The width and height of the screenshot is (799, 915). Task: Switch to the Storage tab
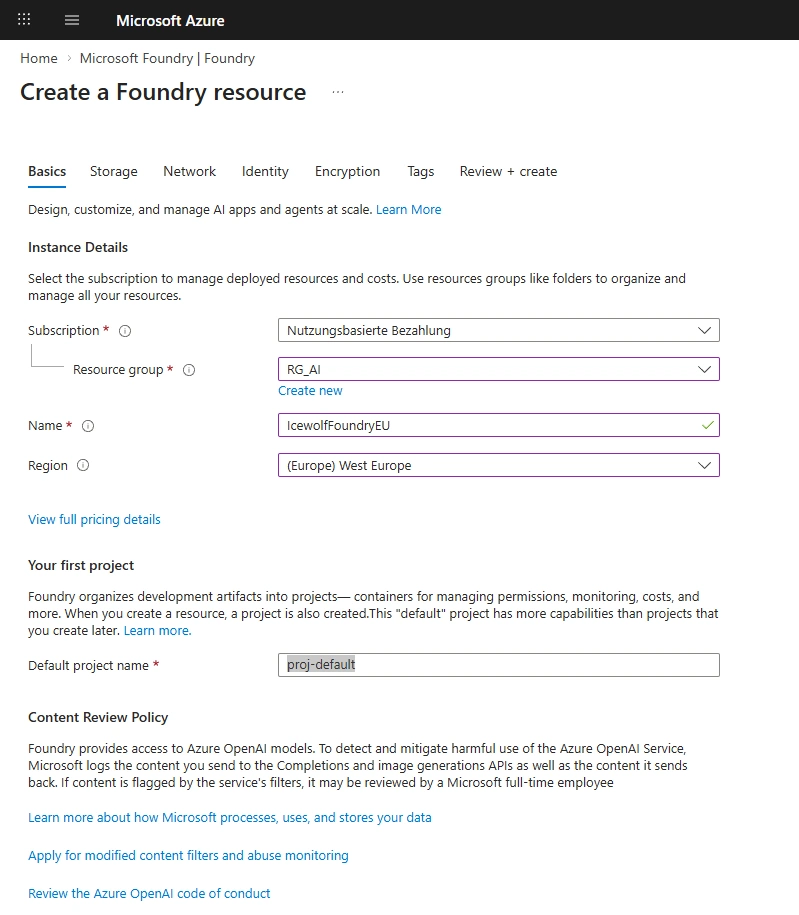point(114,172)
